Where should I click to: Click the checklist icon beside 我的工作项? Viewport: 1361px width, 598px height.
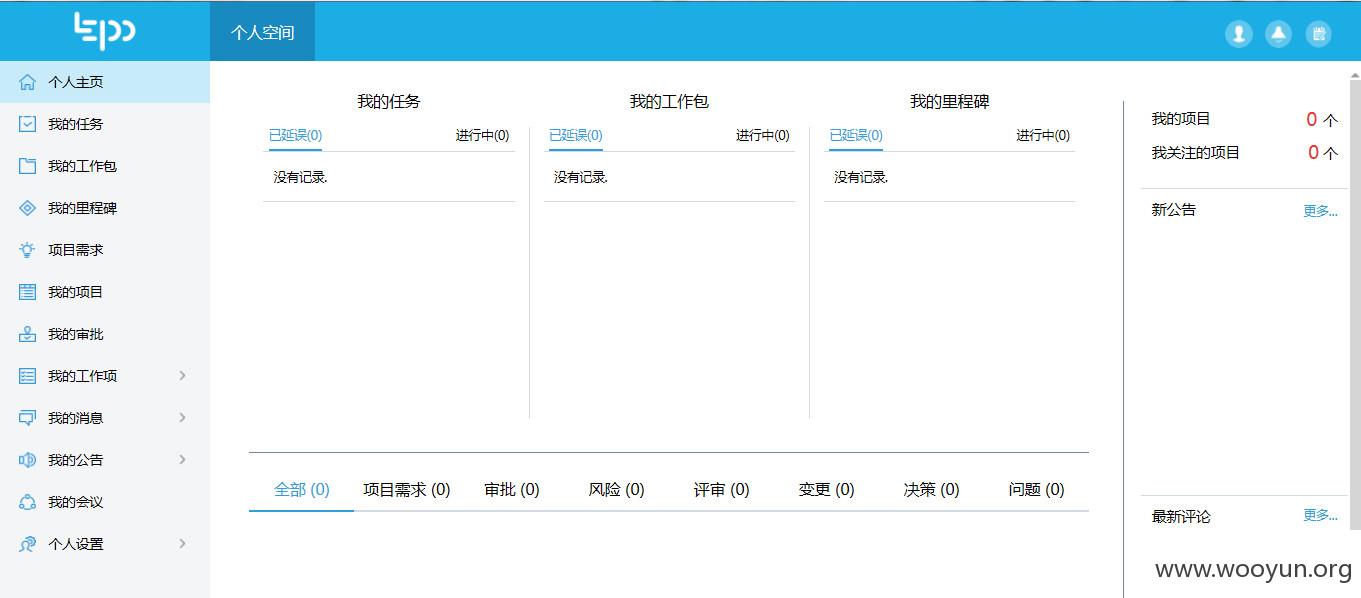tap(28, 376)
